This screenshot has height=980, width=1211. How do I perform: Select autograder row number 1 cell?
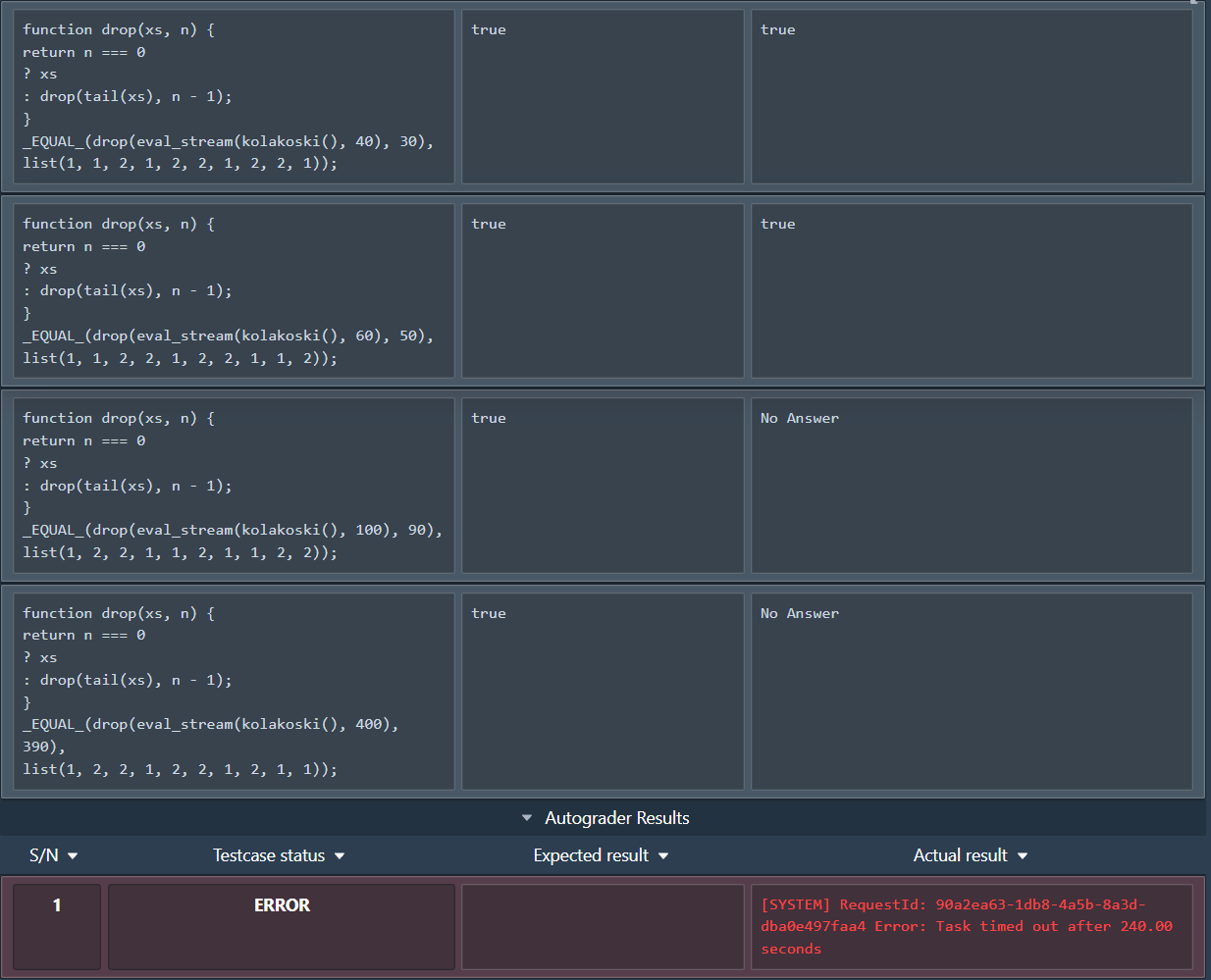[x=57, y=926]
